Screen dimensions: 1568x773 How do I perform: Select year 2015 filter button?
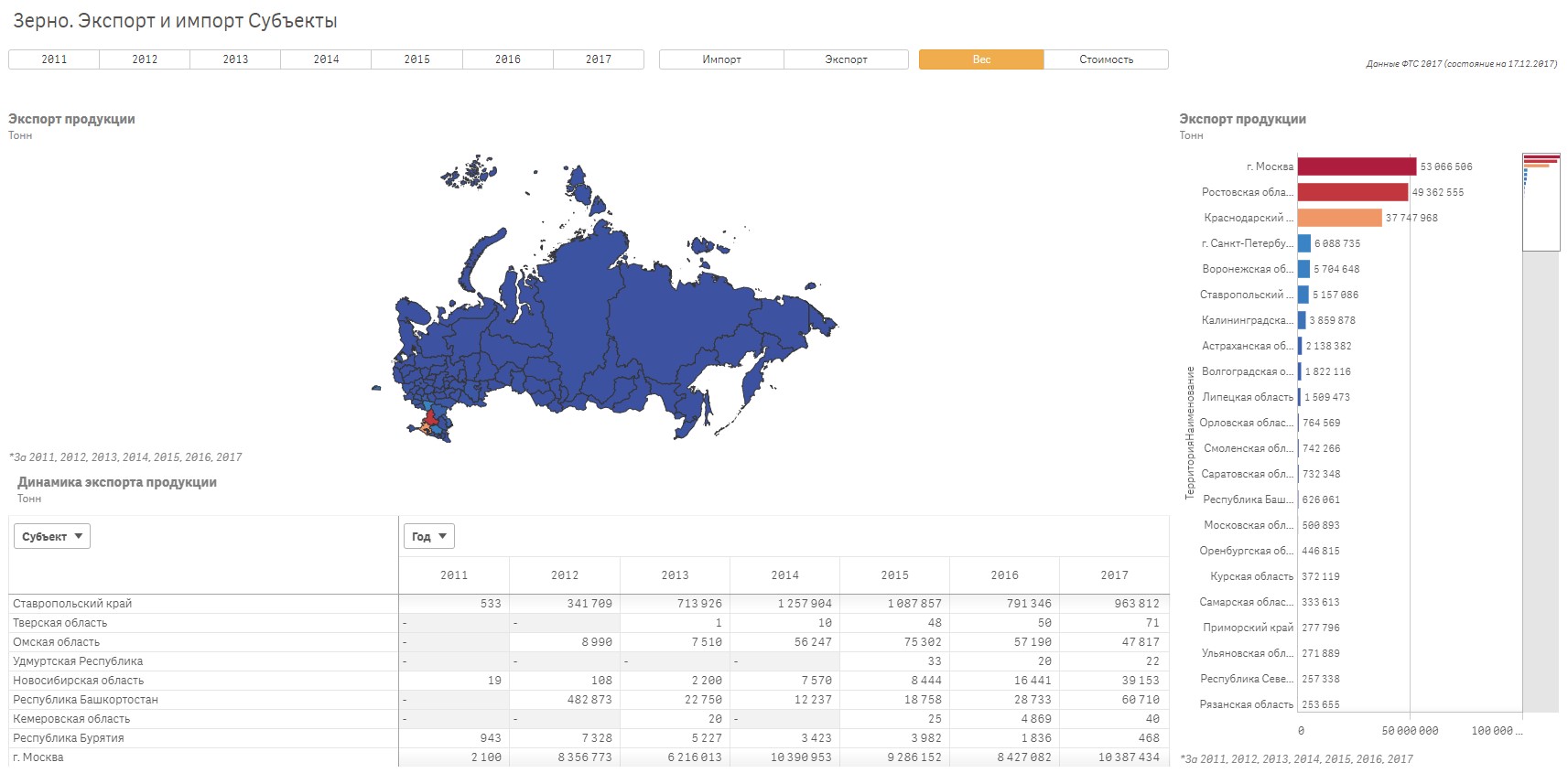417,59
